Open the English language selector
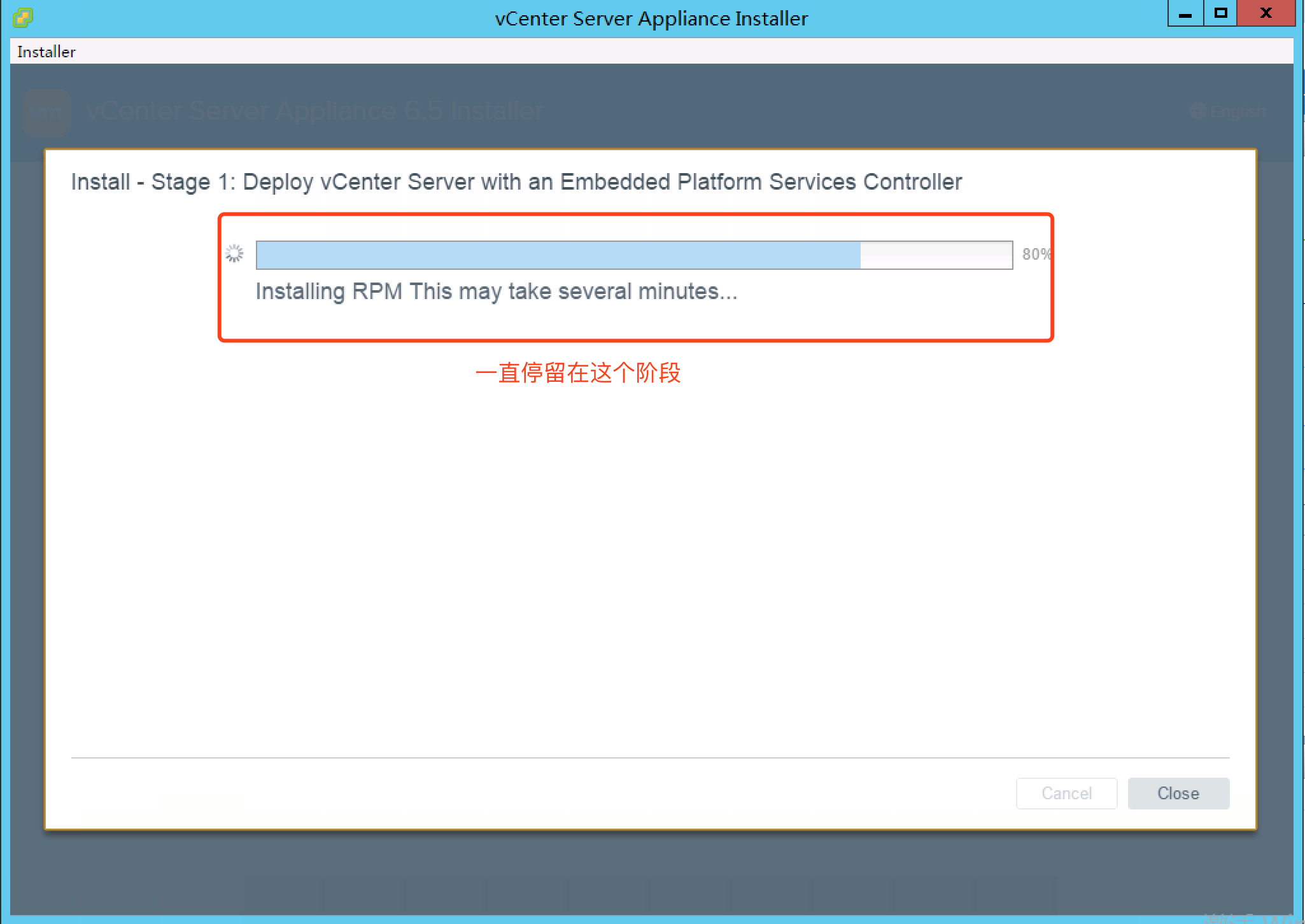Screen dimensions: 1305x924 click(x=1227, y=111)
